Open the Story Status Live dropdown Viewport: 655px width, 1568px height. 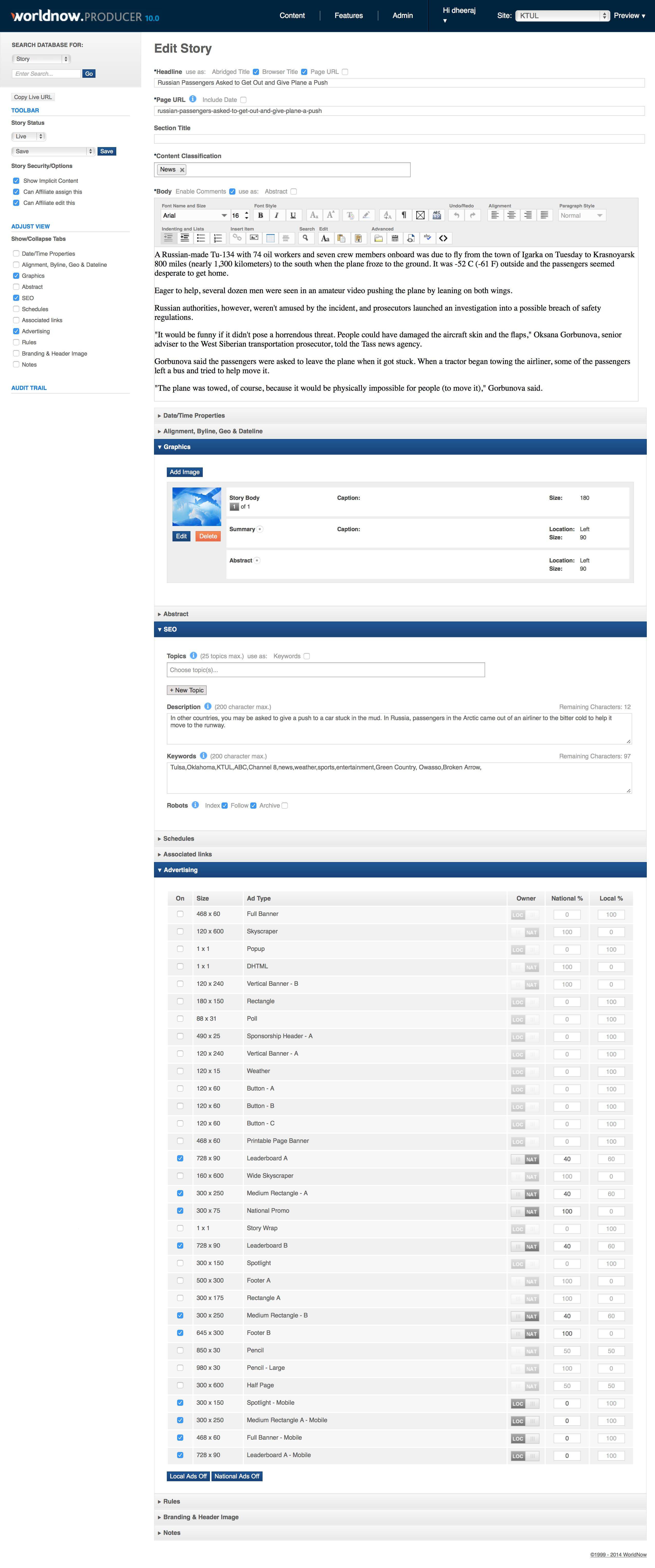point(28,136)
